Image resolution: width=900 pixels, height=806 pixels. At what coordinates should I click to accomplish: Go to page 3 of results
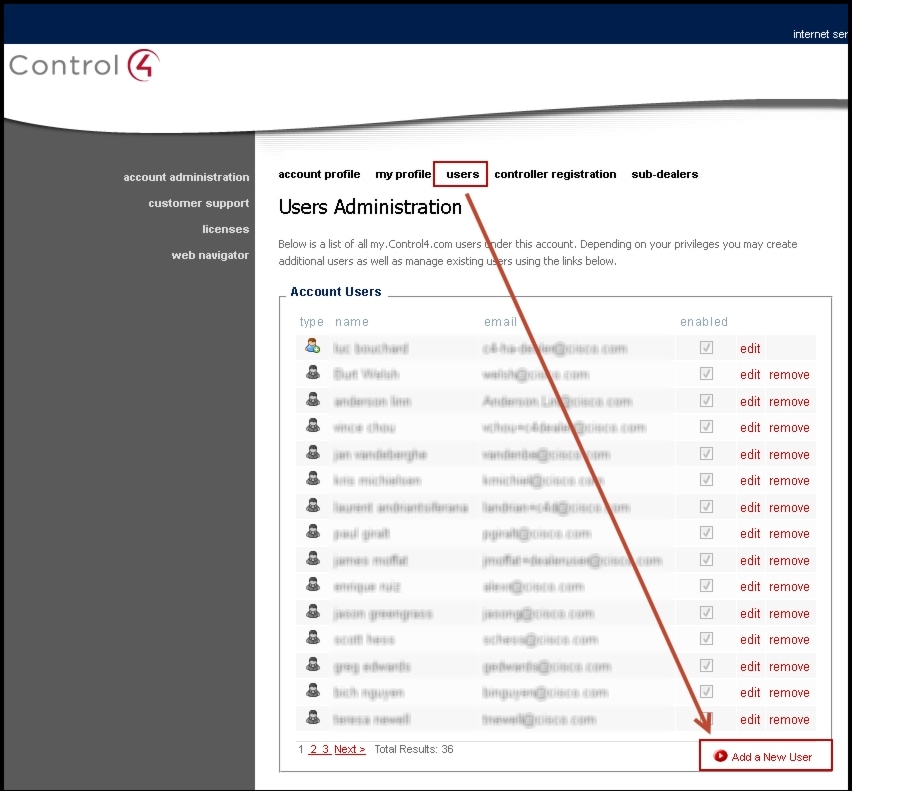click(x=325, y=749)
